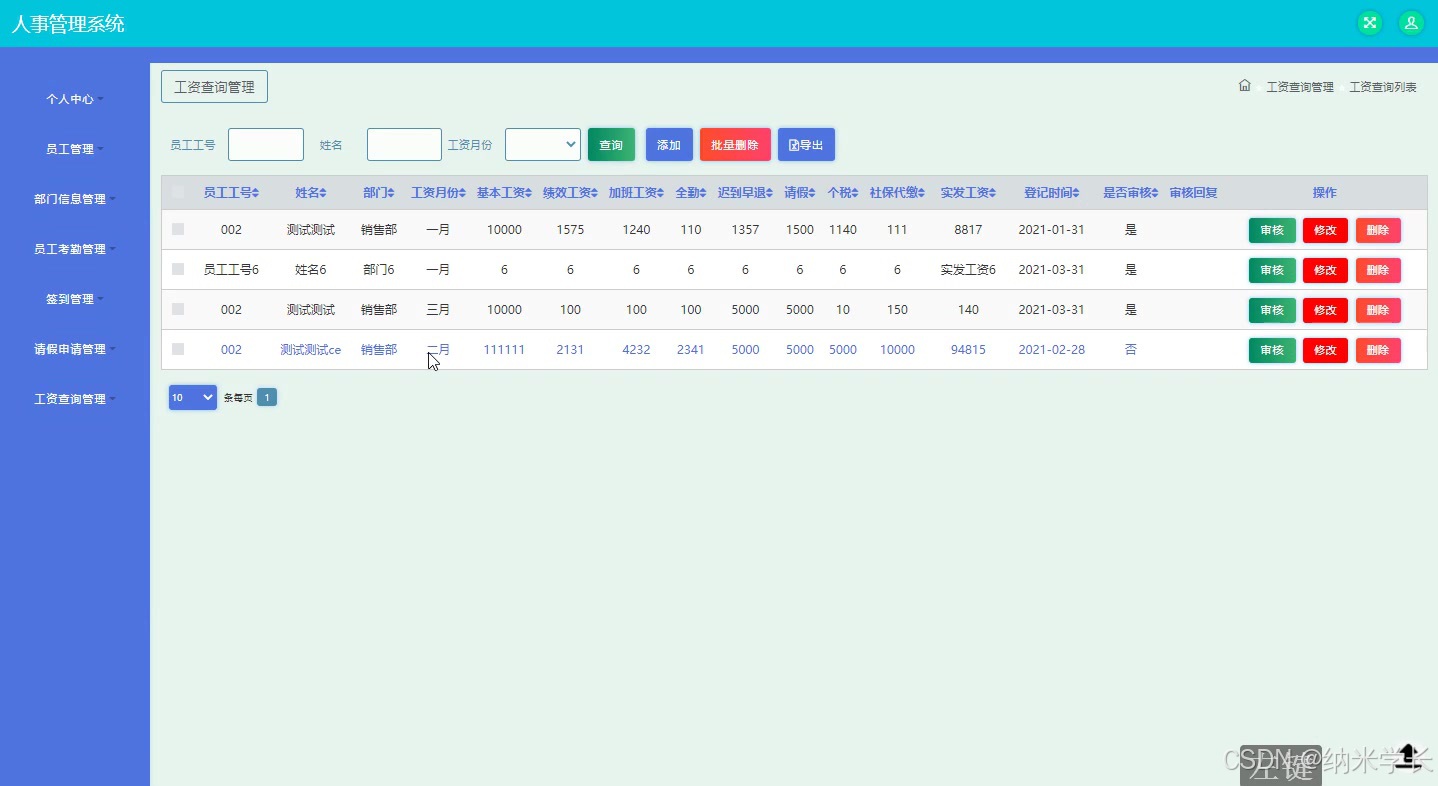Sort by 加班工资 column header
Viewport: 1438px width, 786px height.
click(x=636, y=193)
